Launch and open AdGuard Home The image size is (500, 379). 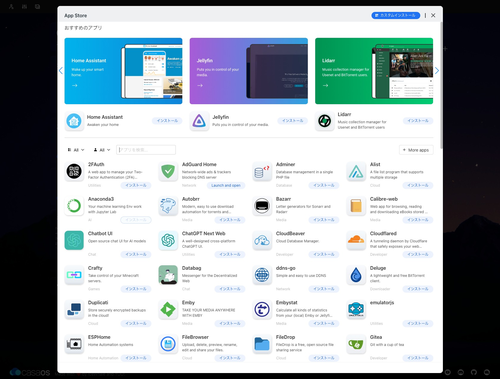point(226,185)
